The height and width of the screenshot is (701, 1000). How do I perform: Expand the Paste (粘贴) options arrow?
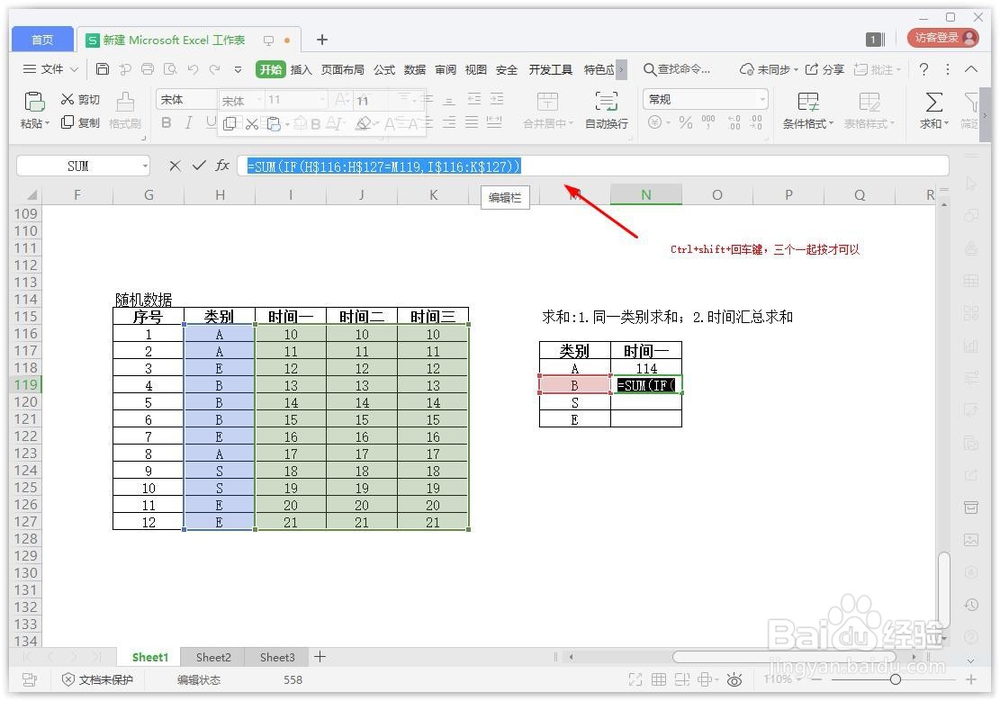[x=47, y=123]
